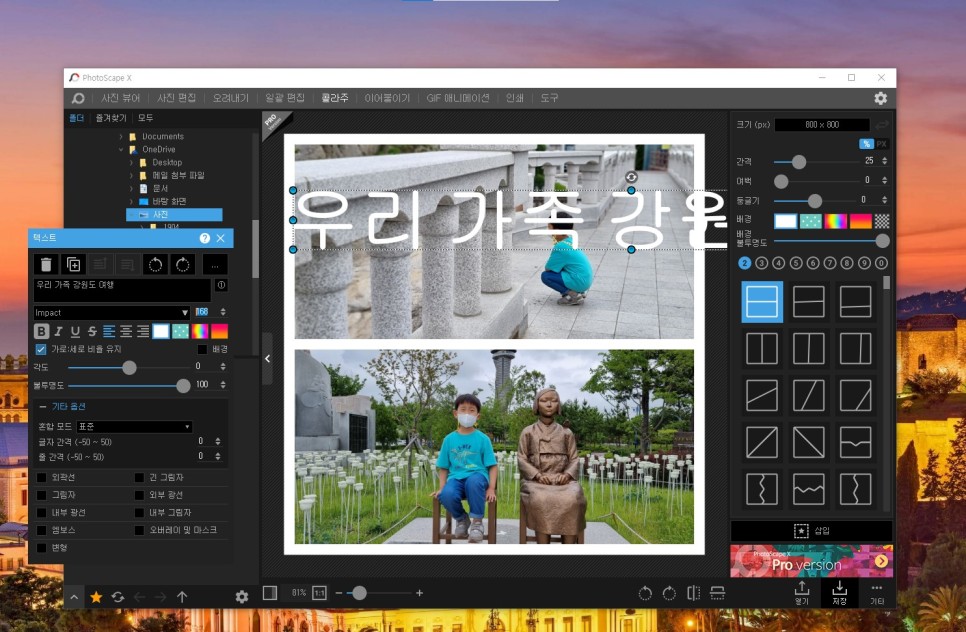The width and height of the screenshot is (966, 632).
Task: Enable 오버레이 및 마스크 checkbox
Action: point(139,530)
